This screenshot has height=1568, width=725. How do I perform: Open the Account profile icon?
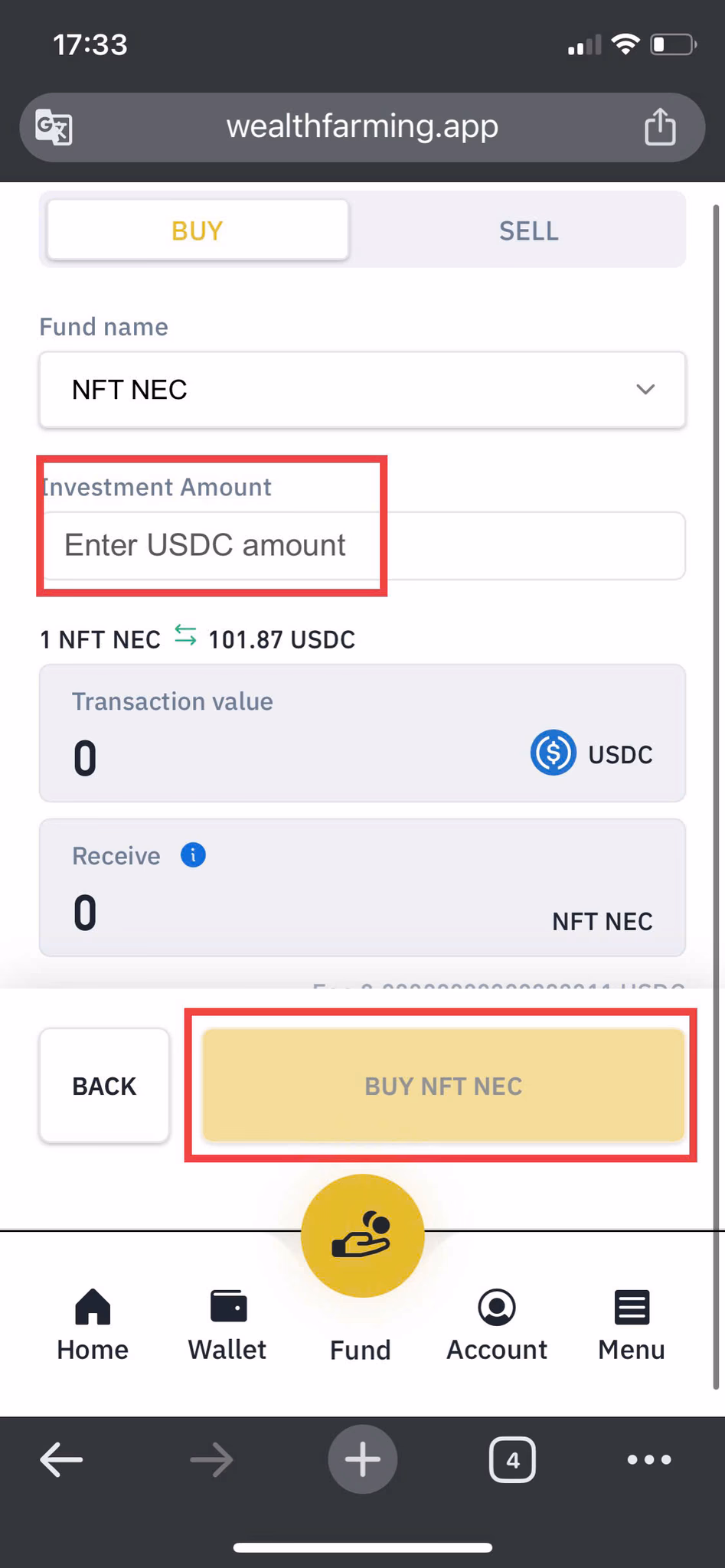tap(497, 1307)
